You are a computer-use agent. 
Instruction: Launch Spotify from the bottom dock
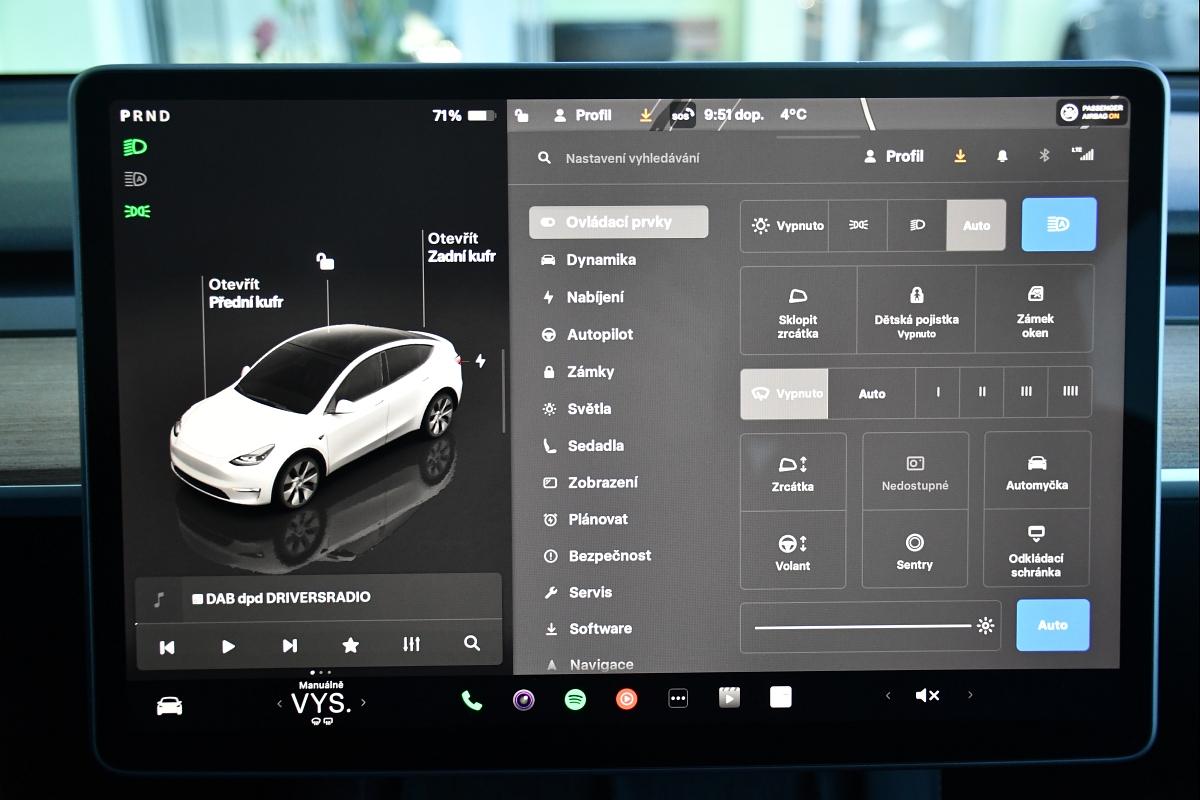click(x=575, y=700)
